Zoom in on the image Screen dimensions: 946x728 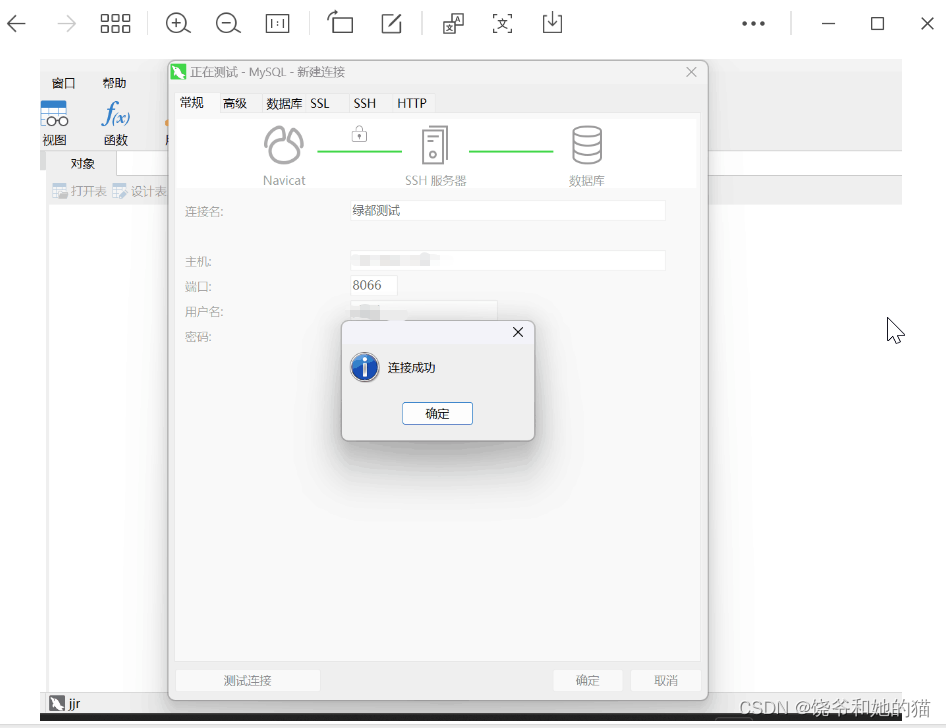tap(178, 24)
